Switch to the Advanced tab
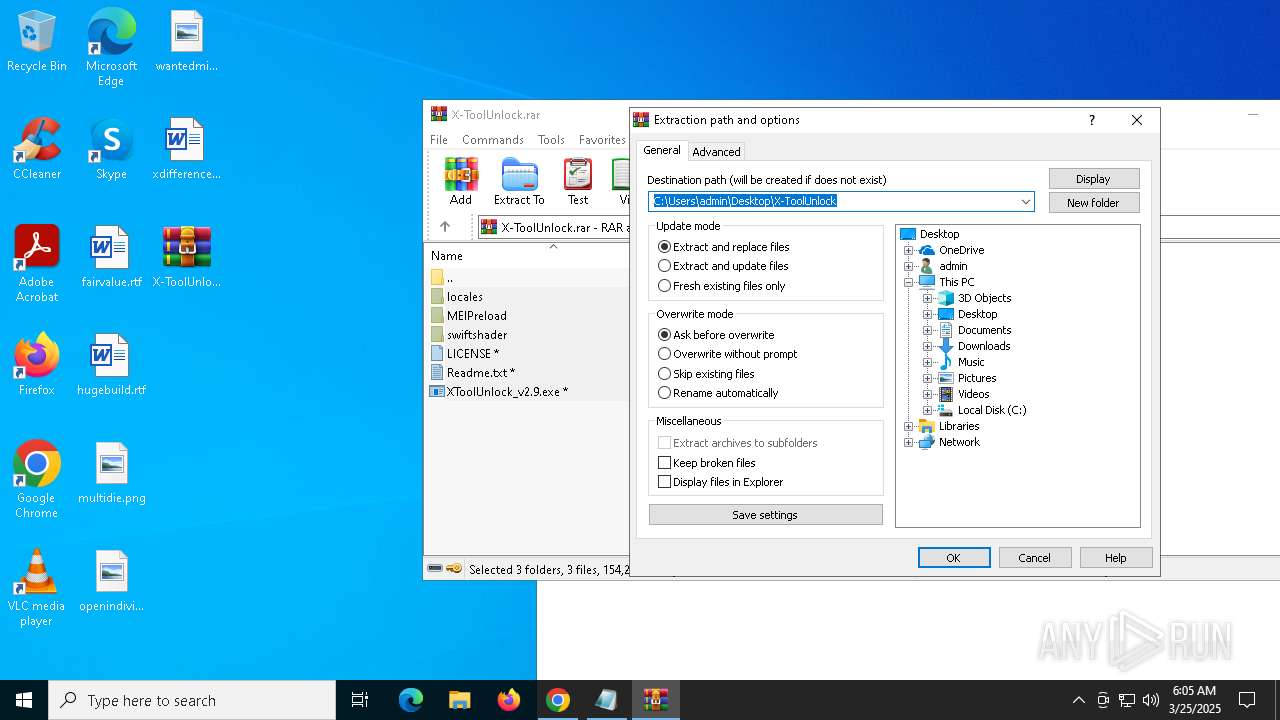Image resolution: width=1280 pixels, height=720 pixels. click(x=716, y=152)
